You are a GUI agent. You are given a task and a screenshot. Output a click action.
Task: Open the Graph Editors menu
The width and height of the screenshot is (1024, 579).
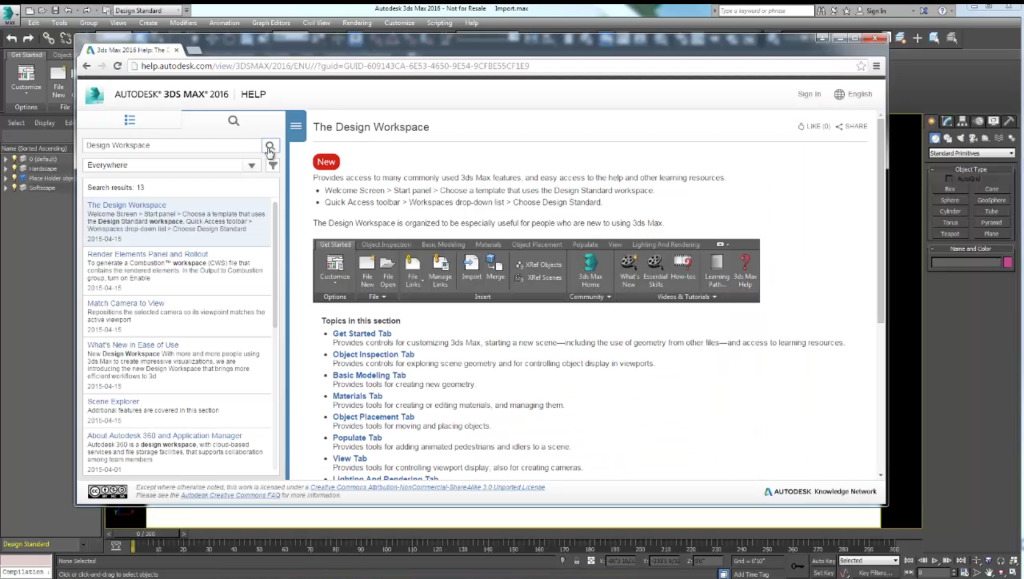[x=271, y=23]
